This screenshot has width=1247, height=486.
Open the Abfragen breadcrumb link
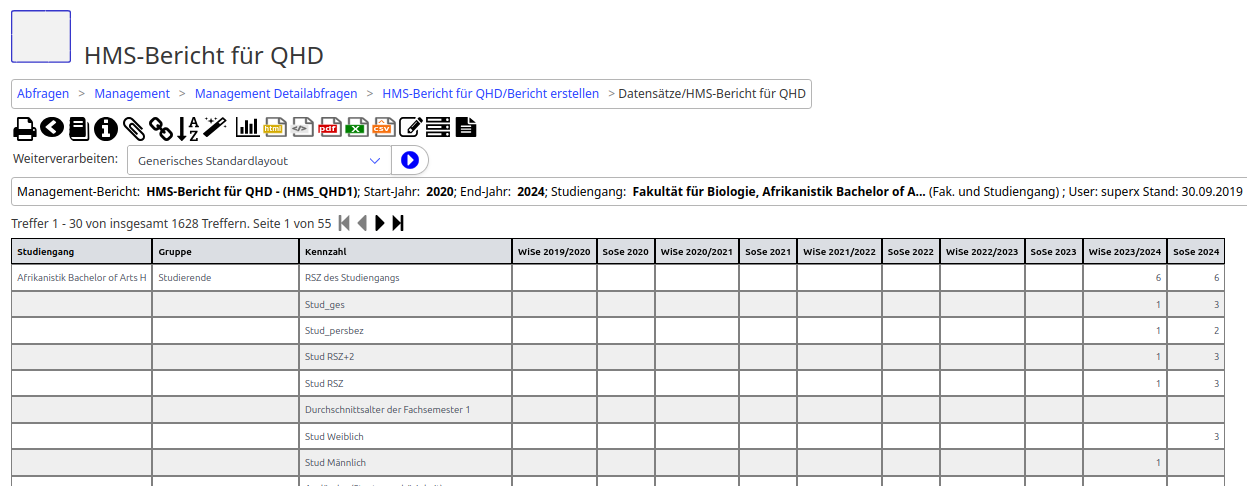coord(43,94)
